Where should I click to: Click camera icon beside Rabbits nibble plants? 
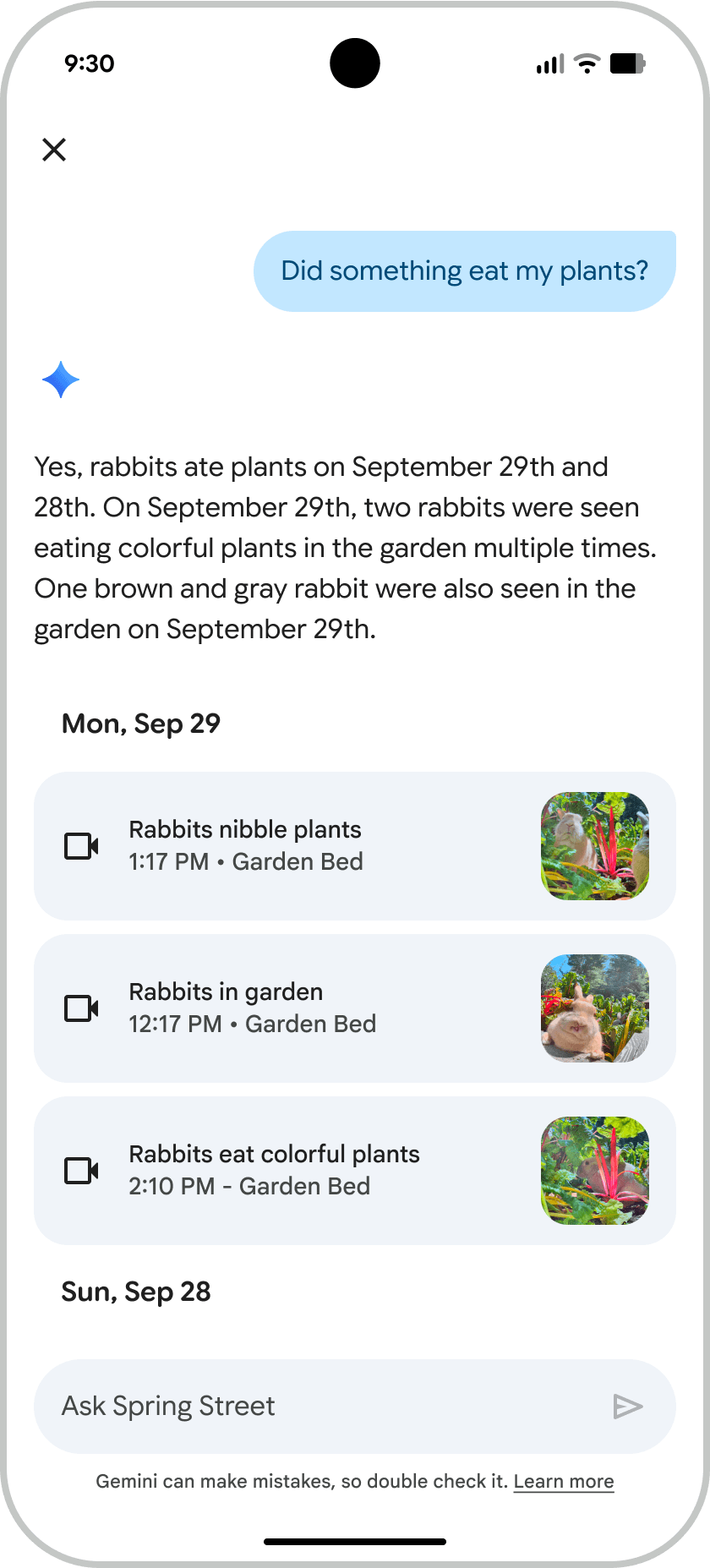pyautogui.click(x=82, y=846)
